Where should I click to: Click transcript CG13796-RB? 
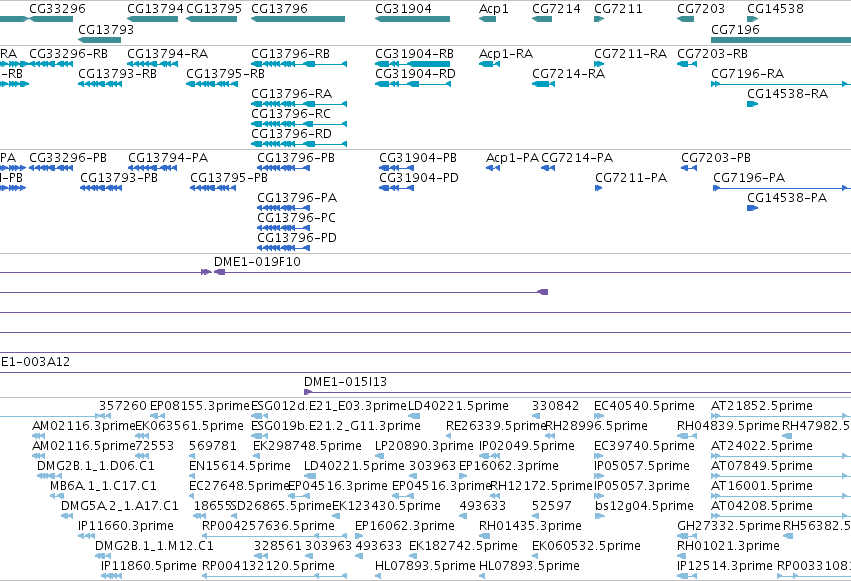point(299,64)
